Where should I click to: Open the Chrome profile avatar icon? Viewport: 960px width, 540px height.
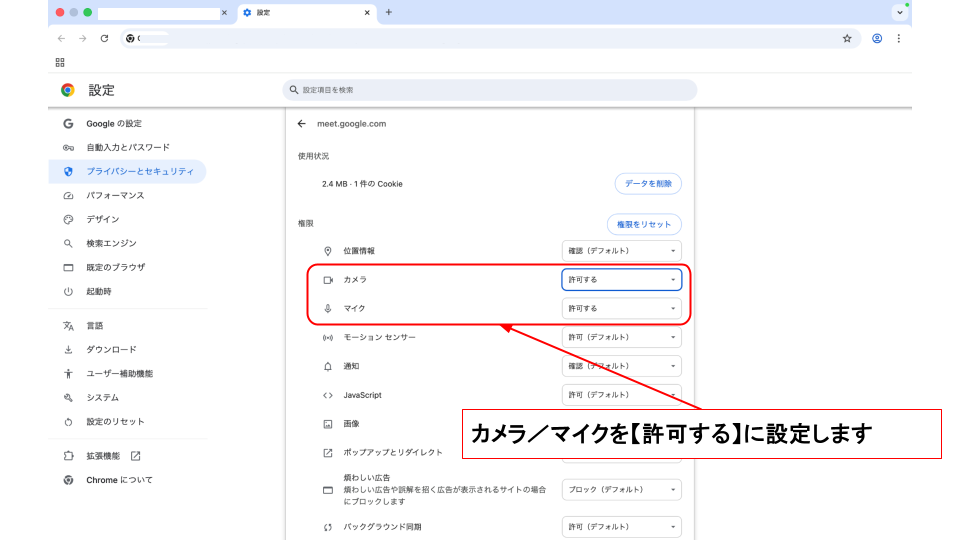pyautogui.click(x=877, y=38)
